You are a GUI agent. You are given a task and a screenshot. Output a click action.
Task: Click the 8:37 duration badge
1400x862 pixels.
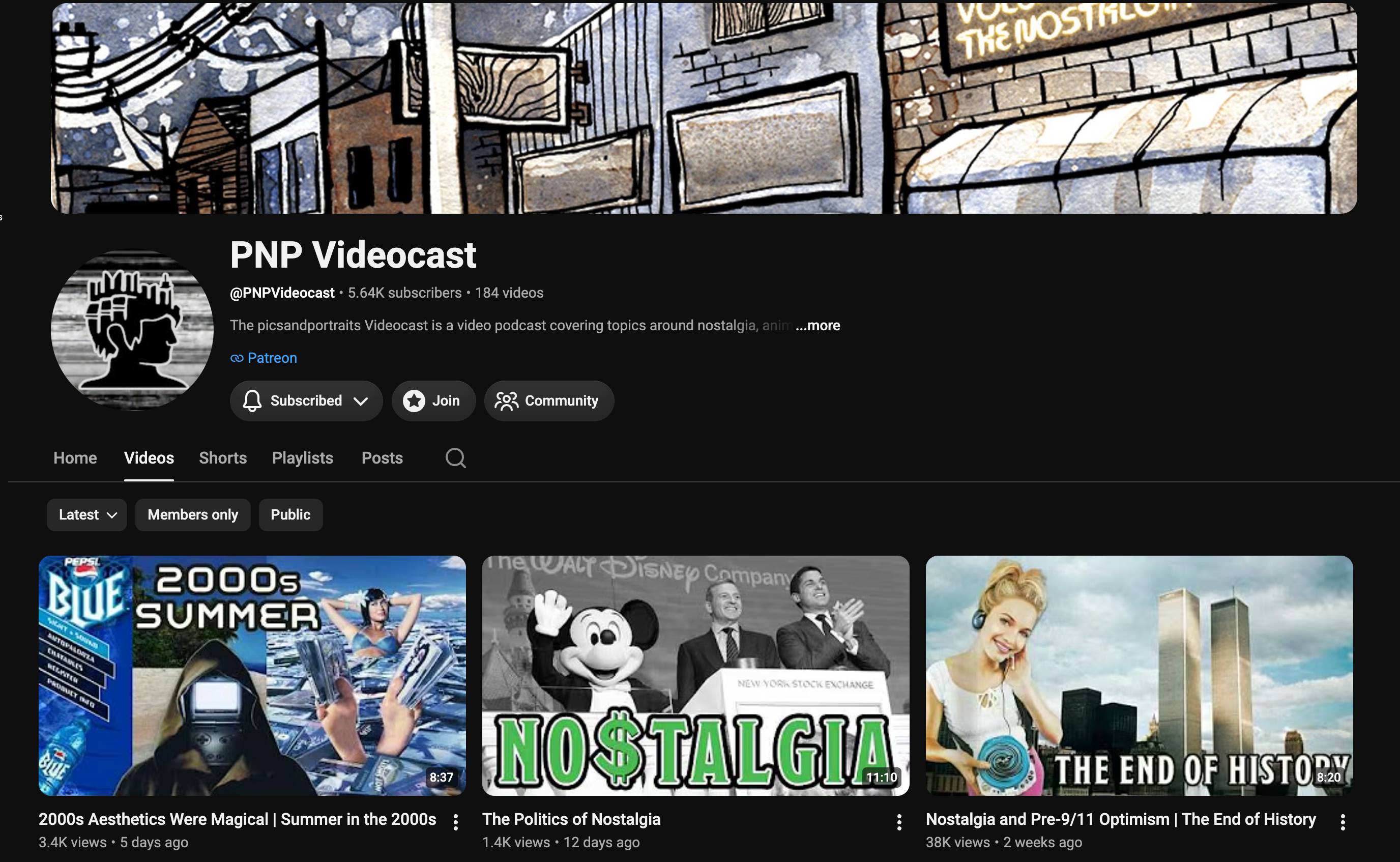(442, 777)
